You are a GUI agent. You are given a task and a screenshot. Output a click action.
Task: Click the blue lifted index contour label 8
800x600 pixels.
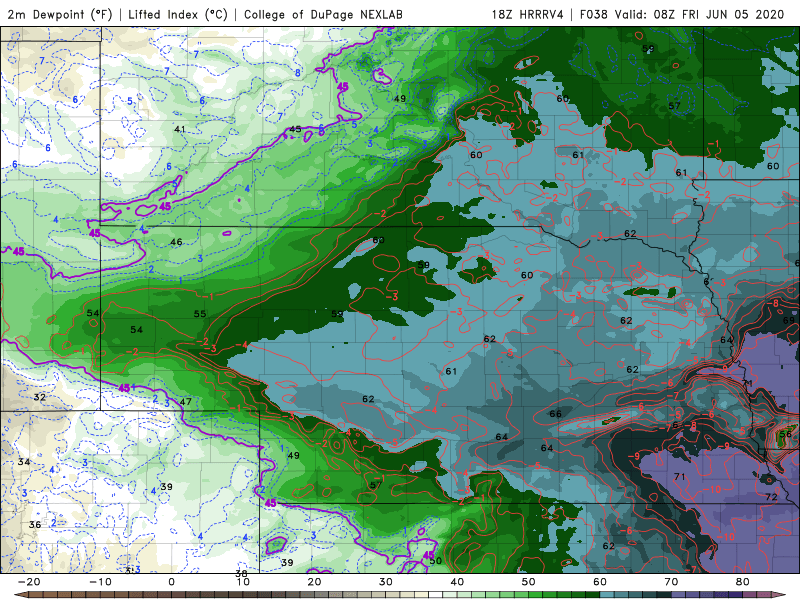coord(298,73)
